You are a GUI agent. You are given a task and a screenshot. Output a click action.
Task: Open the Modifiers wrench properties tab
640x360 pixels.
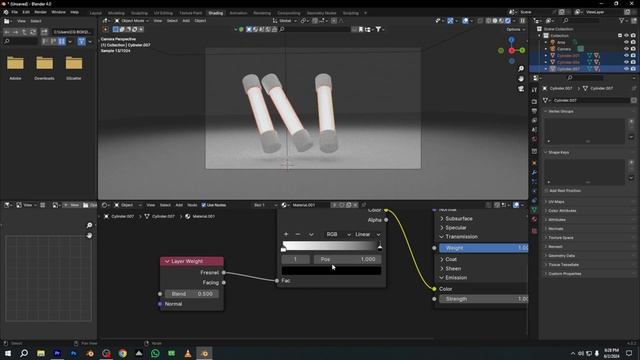[x=534, y=173]
